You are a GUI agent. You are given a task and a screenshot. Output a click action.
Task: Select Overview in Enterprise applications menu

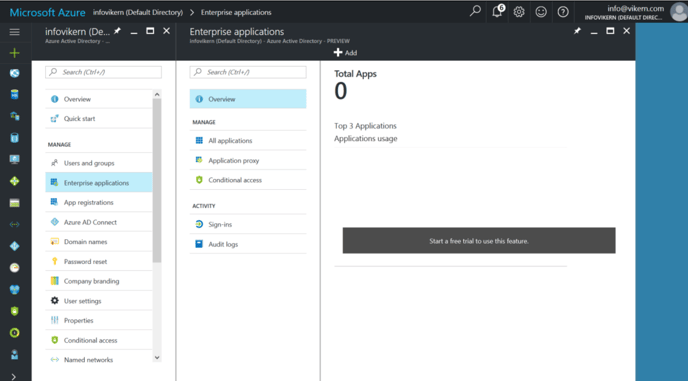(x=248, y=99)
